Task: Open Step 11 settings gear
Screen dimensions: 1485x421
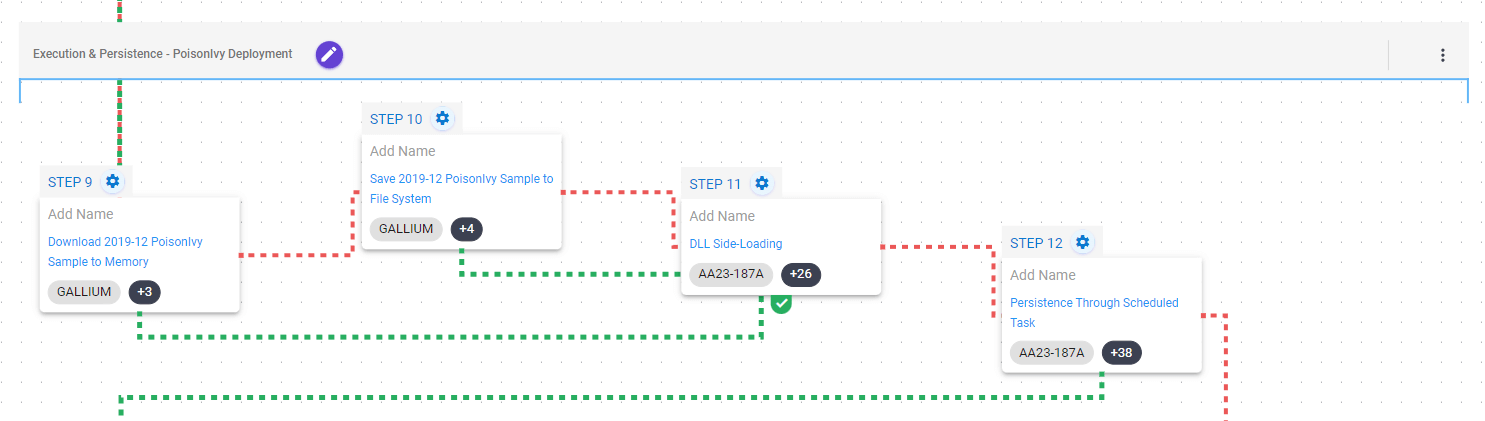Action: coord(762,183)
